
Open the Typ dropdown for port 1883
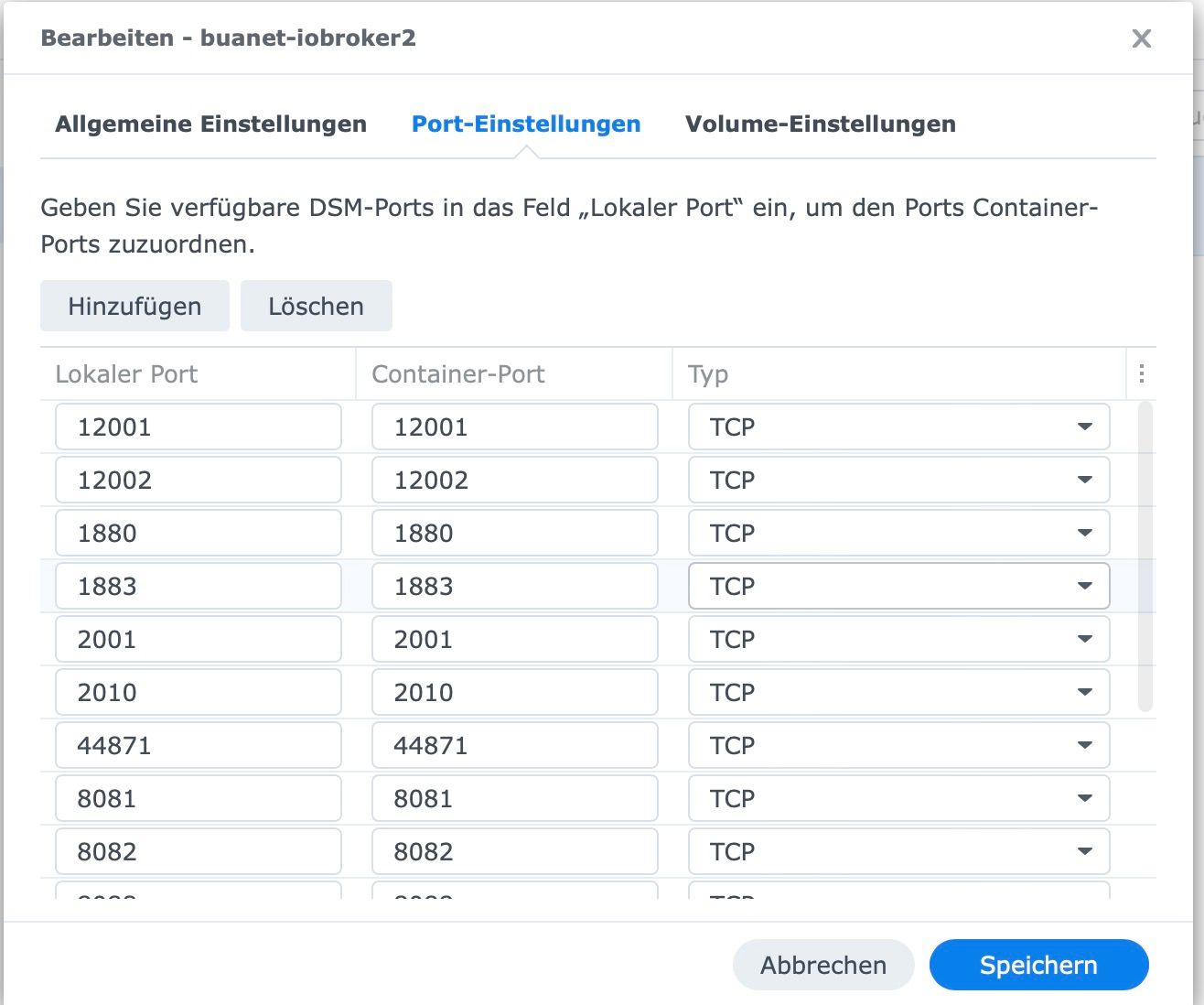(x=1084, y=587)
